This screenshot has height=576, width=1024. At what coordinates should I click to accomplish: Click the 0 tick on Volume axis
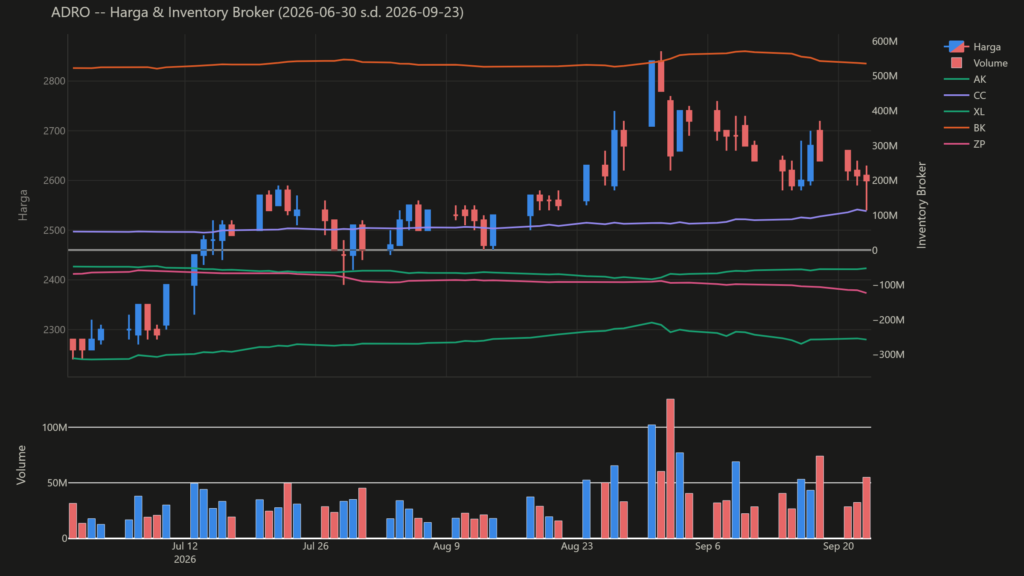[64, 539]
